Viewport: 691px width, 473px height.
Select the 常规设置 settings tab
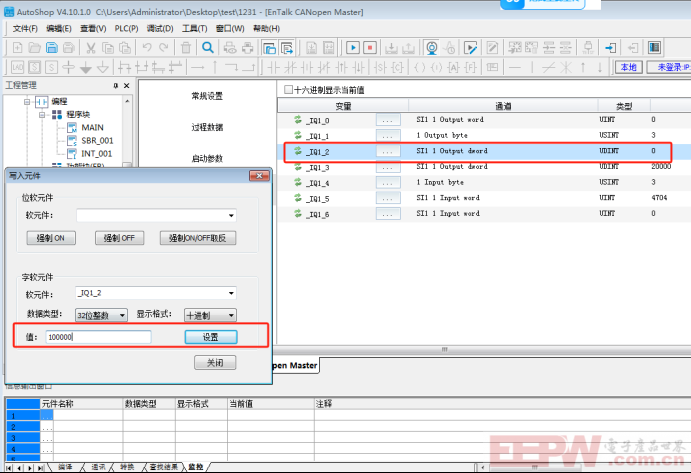207,96
